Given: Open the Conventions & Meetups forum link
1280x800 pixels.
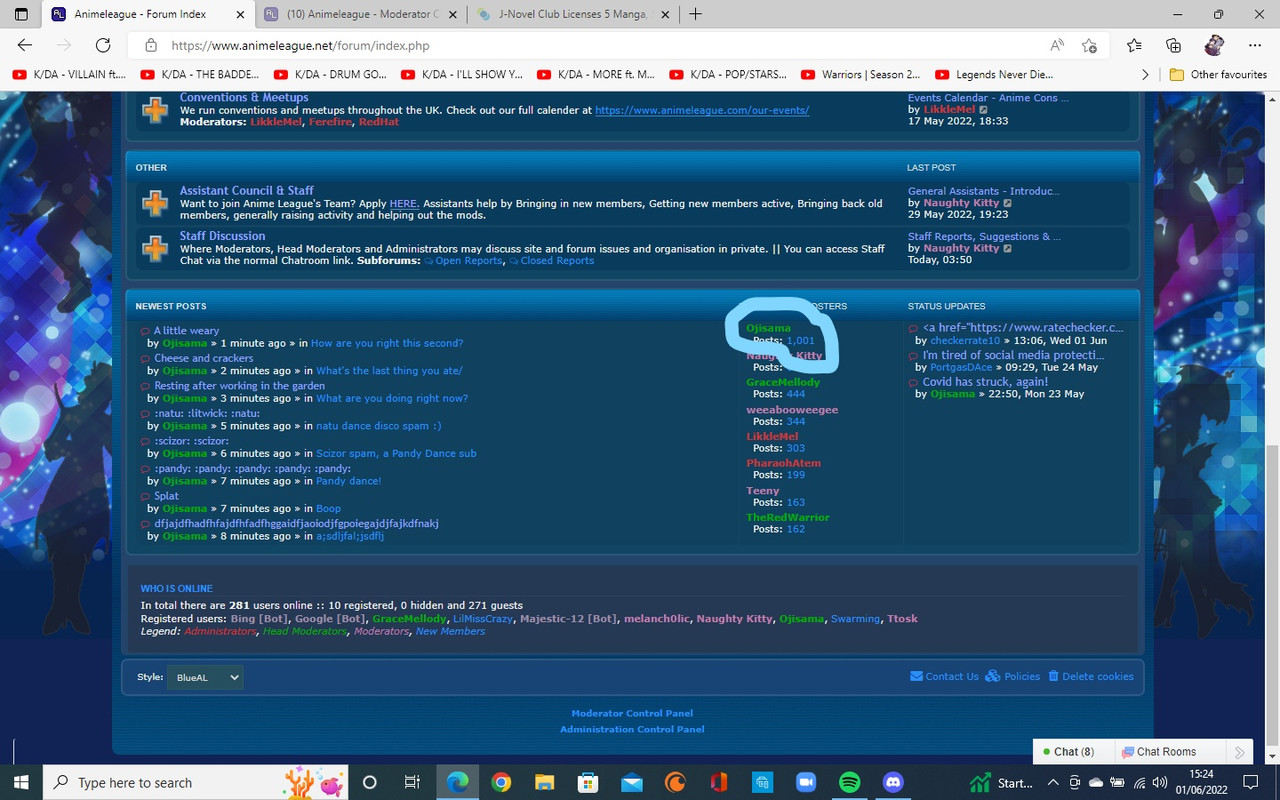Looking at the screenshot, I should click(244, 97).
